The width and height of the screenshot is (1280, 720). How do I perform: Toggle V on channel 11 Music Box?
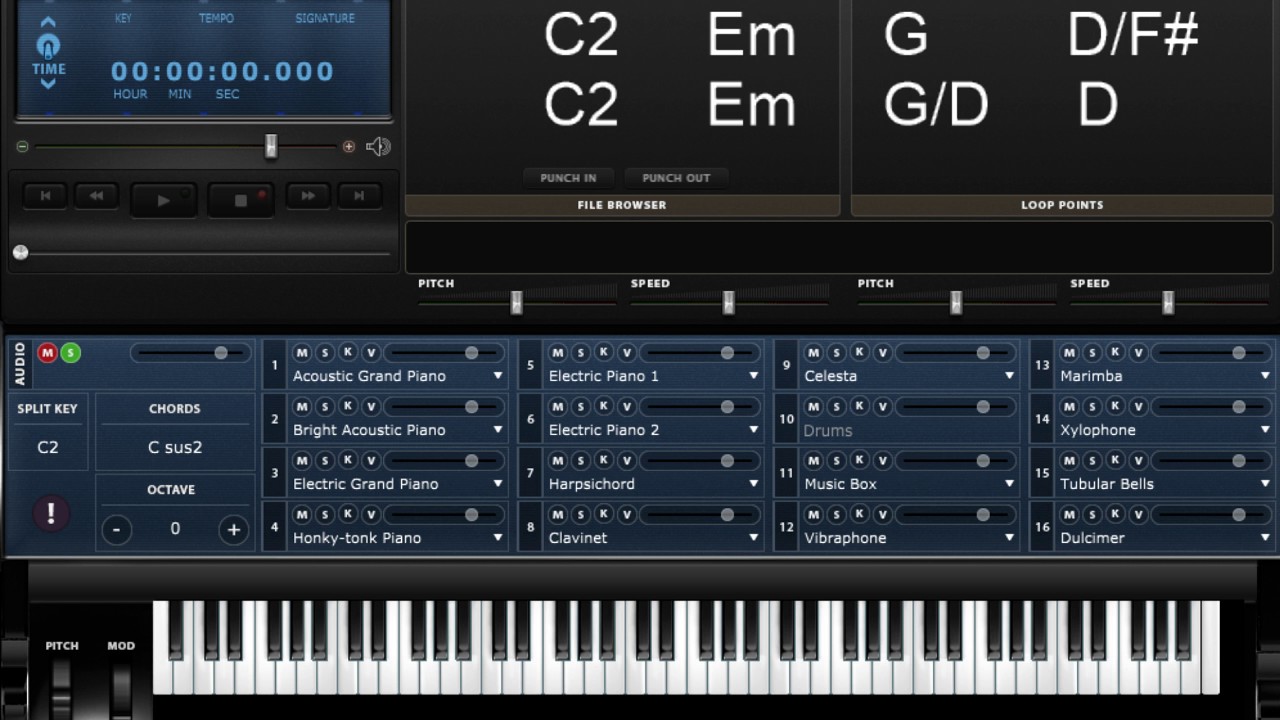coord(883,461)
